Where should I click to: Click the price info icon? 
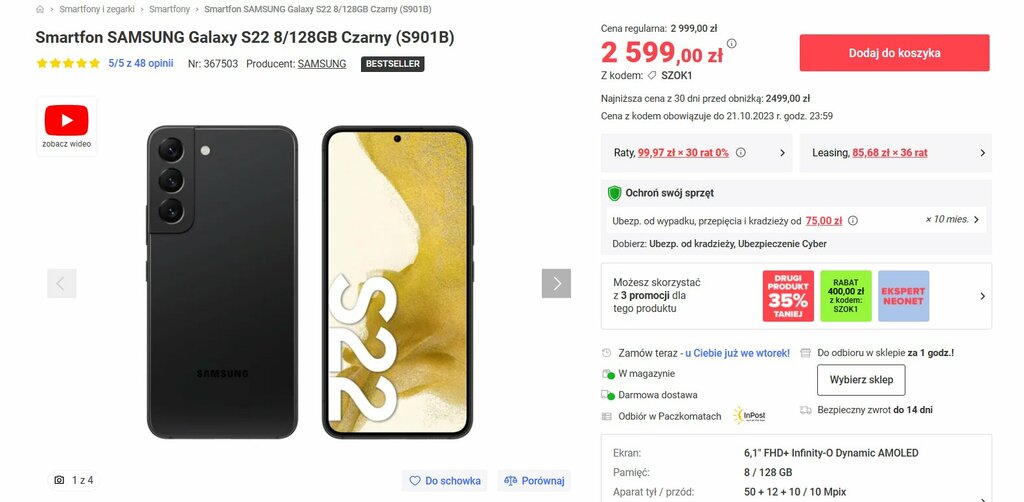731,44
